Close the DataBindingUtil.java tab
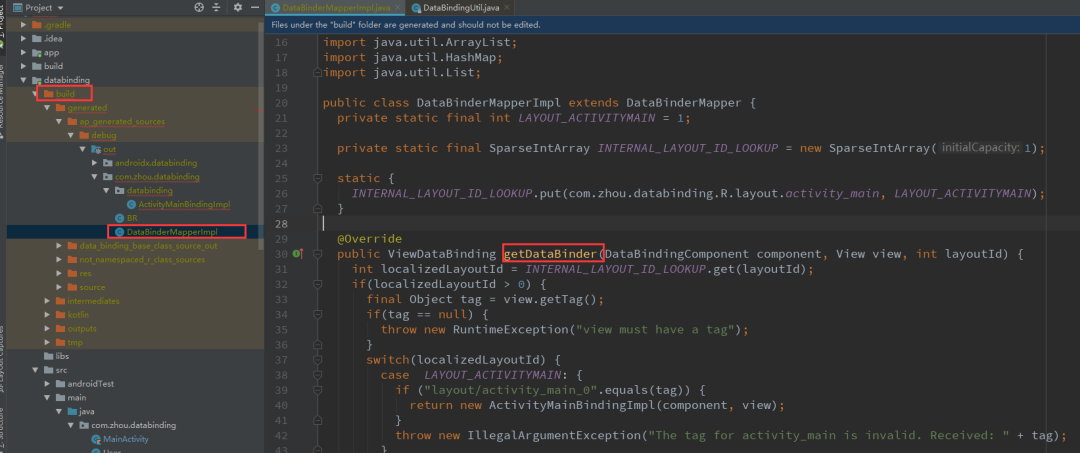This screenshot has height=453, width=1080. coord(506,8)
